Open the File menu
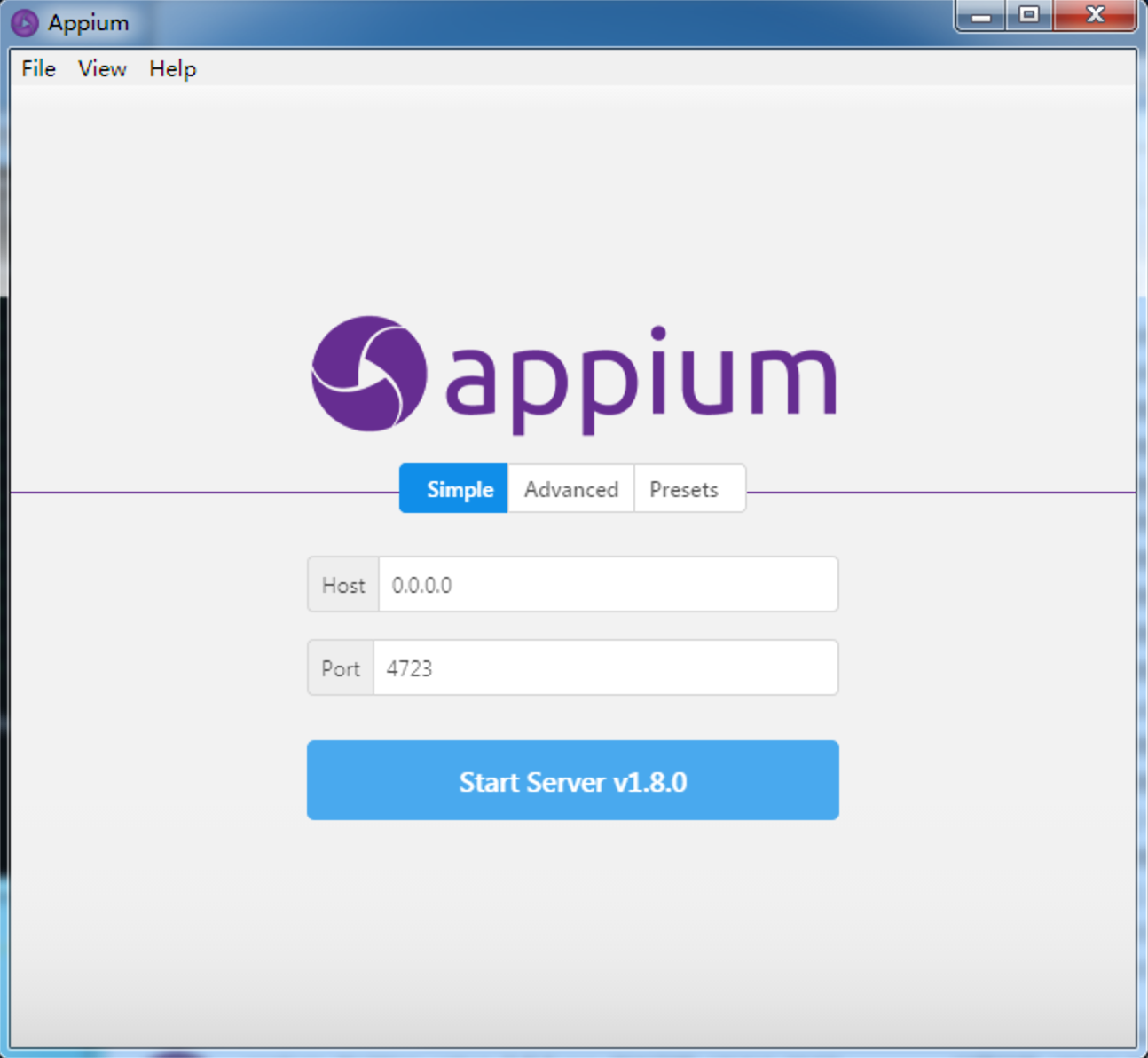Image resolution: width=1148 pixels, height=1058 pixels. (38, 68)
